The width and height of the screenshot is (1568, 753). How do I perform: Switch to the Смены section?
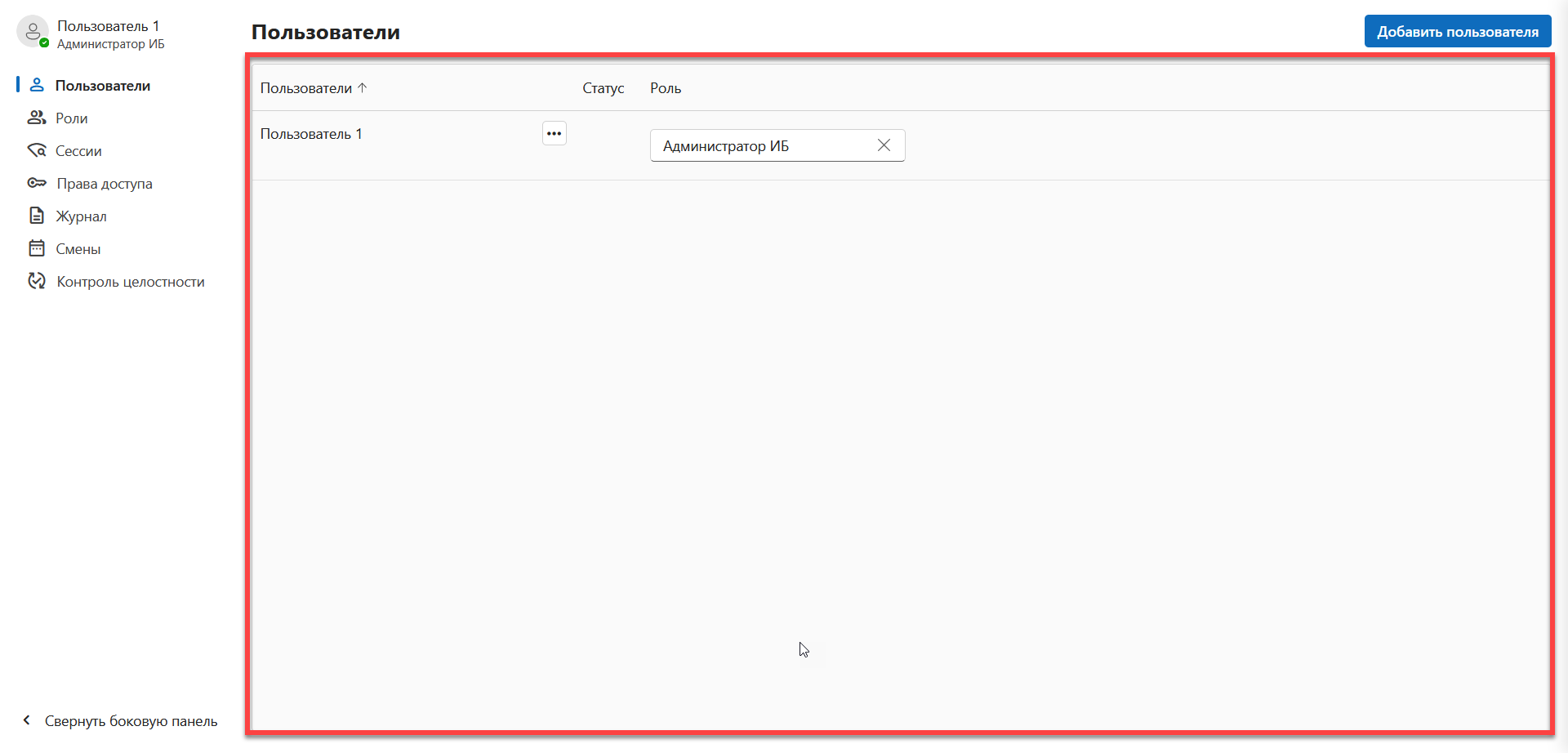click(78, 249)
